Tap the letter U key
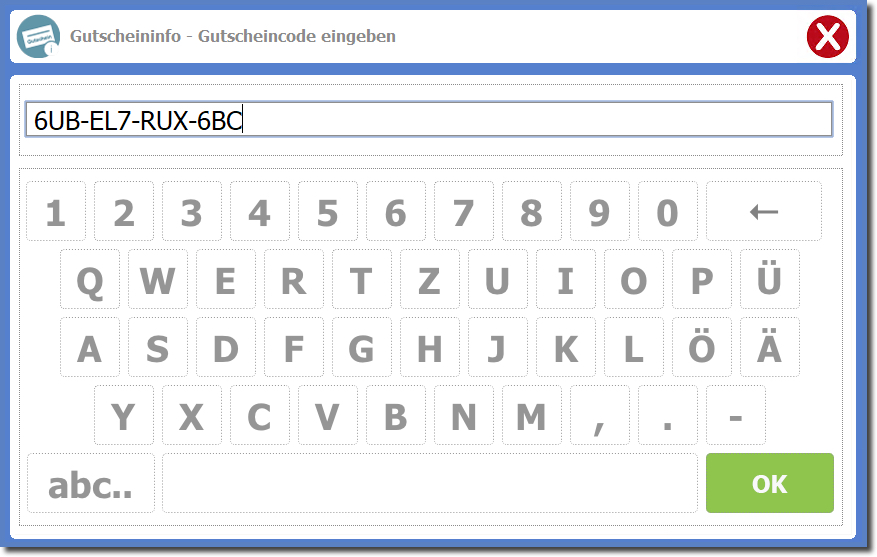The image size is (877, 557). (497, 279)
